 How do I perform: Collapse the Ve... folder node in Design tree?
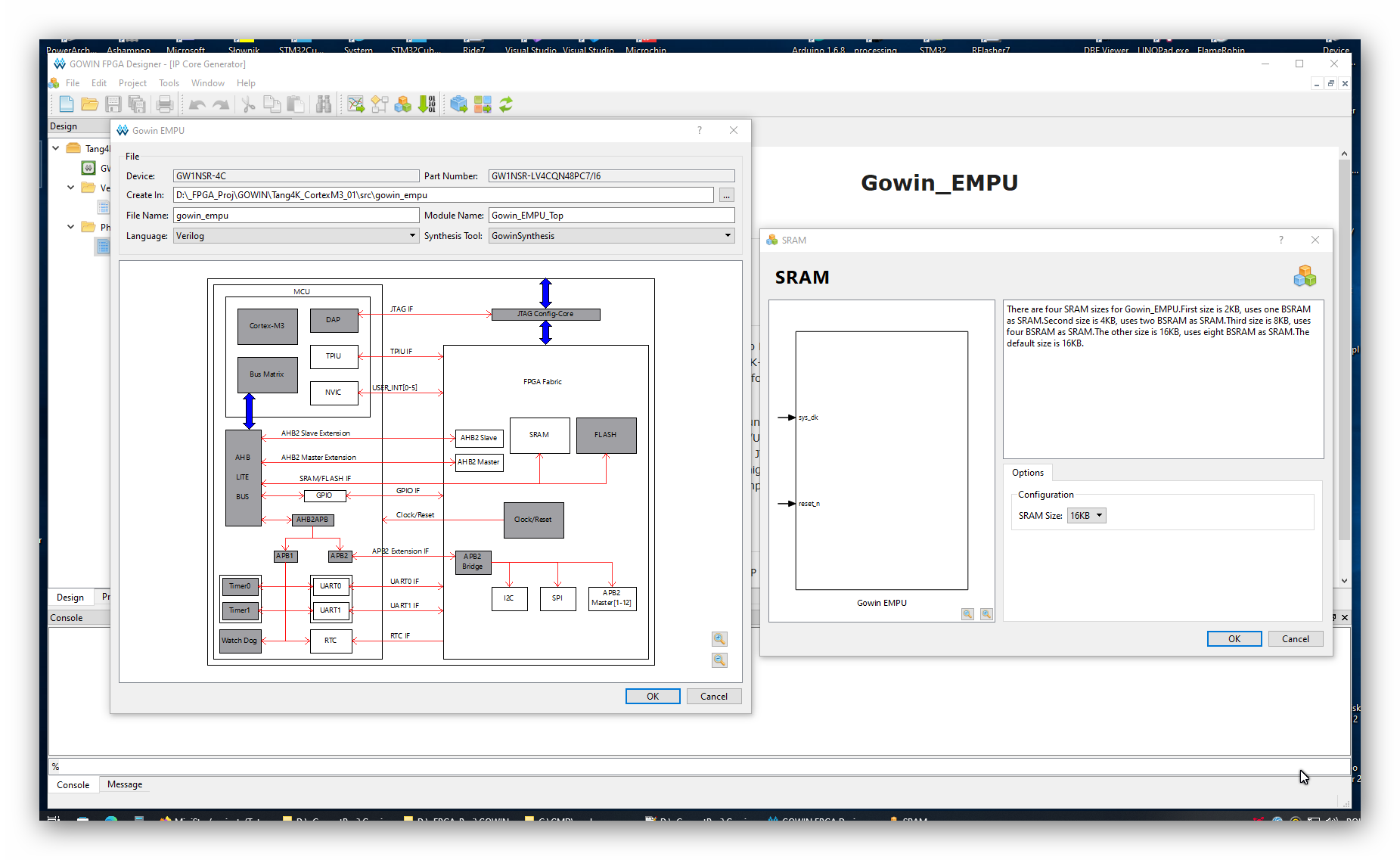pos(71,188)
